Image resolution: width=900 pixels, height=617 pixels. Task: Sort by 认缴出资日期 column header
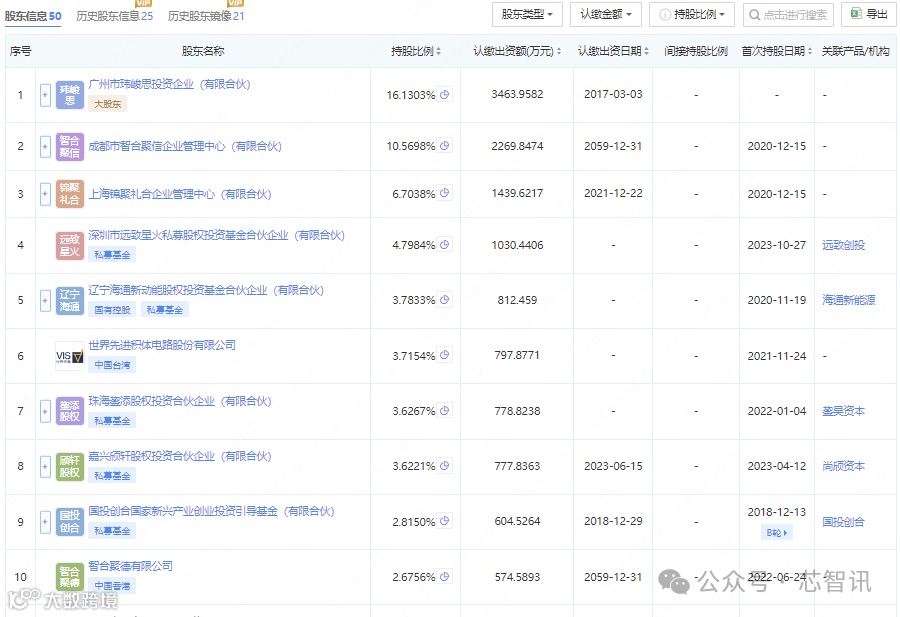tap(613, 51)
